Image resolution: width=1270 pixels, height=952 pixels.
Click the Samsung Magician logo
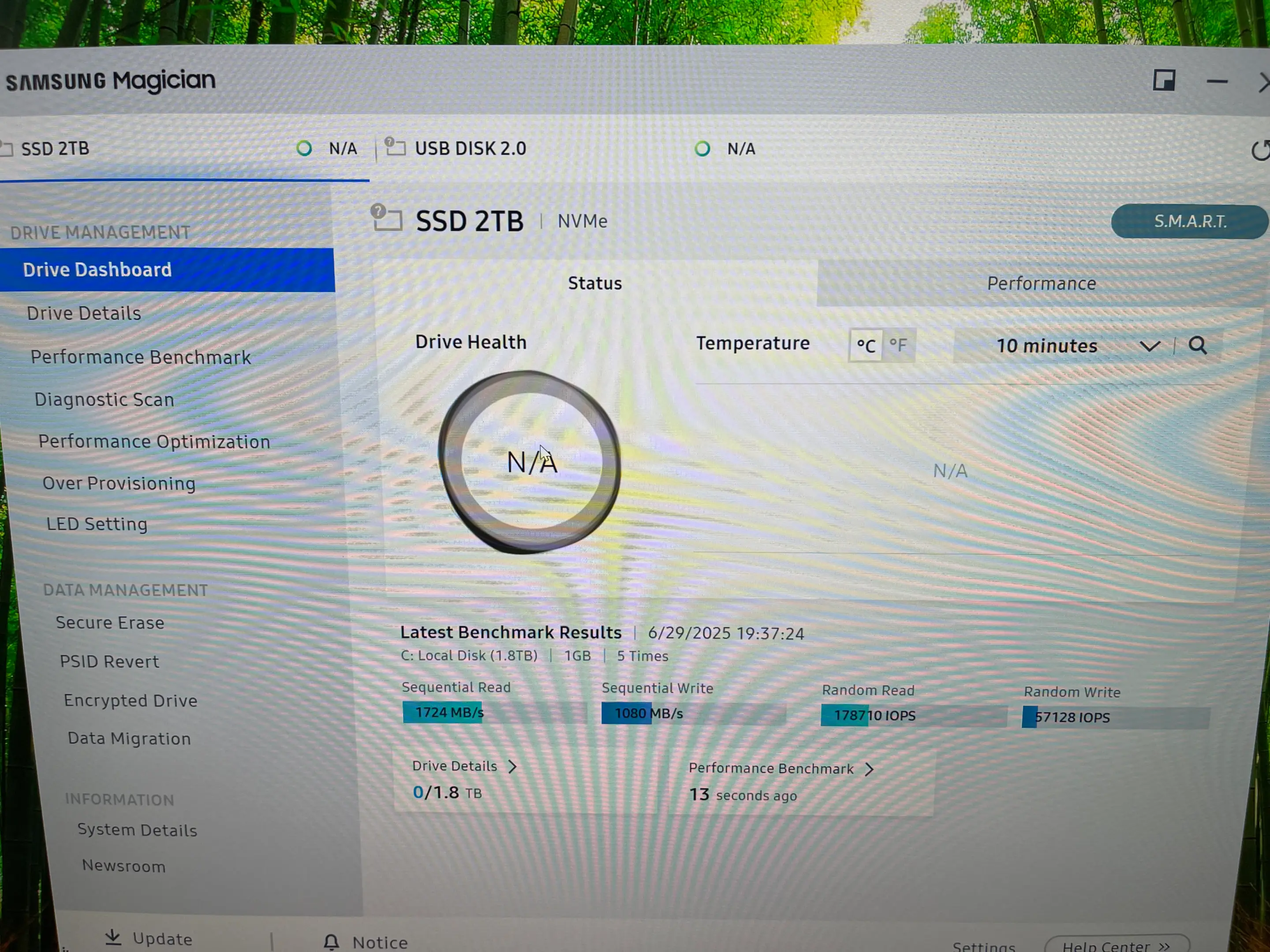tap(111, 81)
